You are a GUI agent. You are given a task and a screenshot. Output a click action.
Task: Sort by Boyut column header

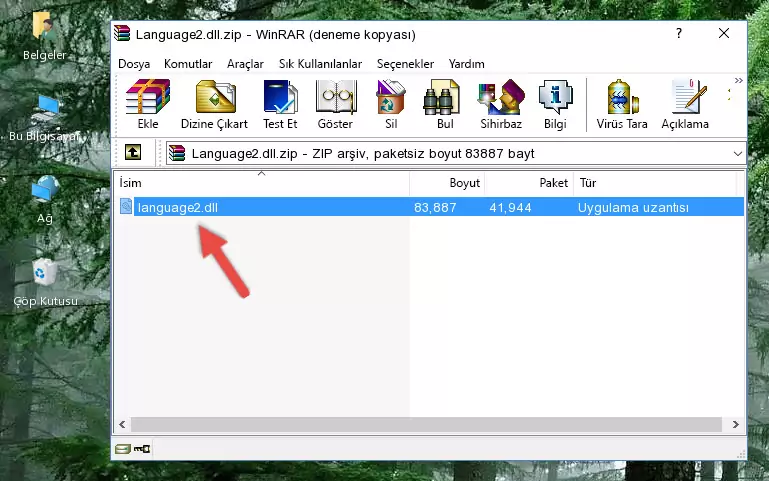[x=447, y=183]
